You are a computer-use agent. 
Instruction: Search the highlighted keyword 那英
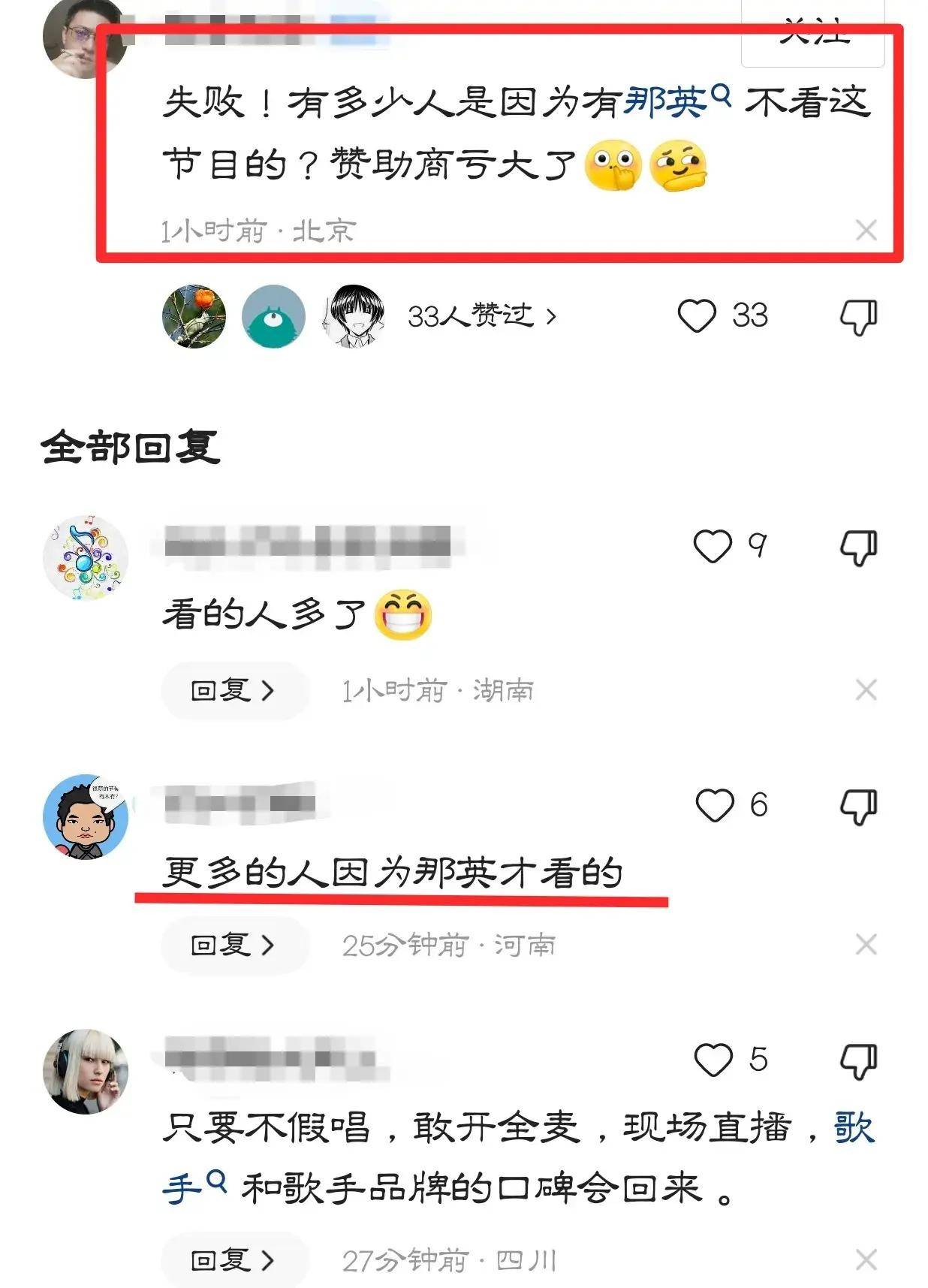click(676, 101)
